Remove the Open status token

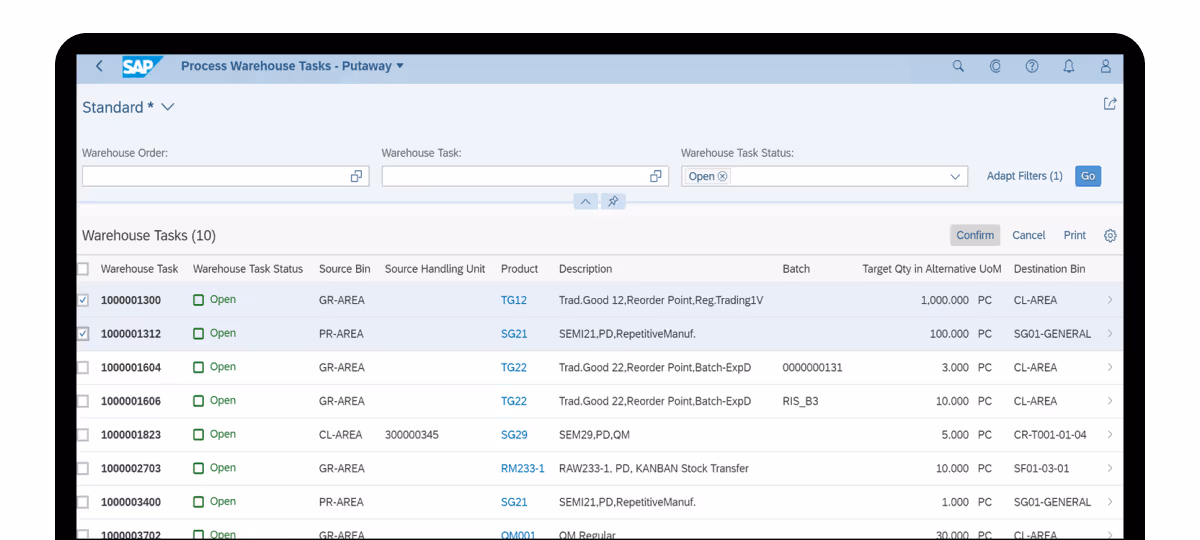pyautogui.click(x=723, y=176)
